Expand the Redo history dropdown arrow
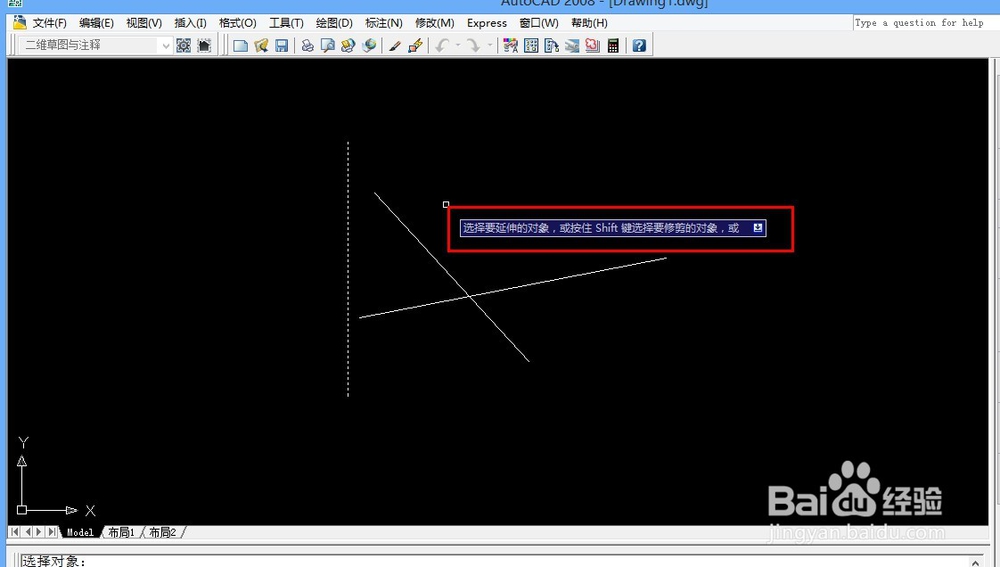 point(490,45)
